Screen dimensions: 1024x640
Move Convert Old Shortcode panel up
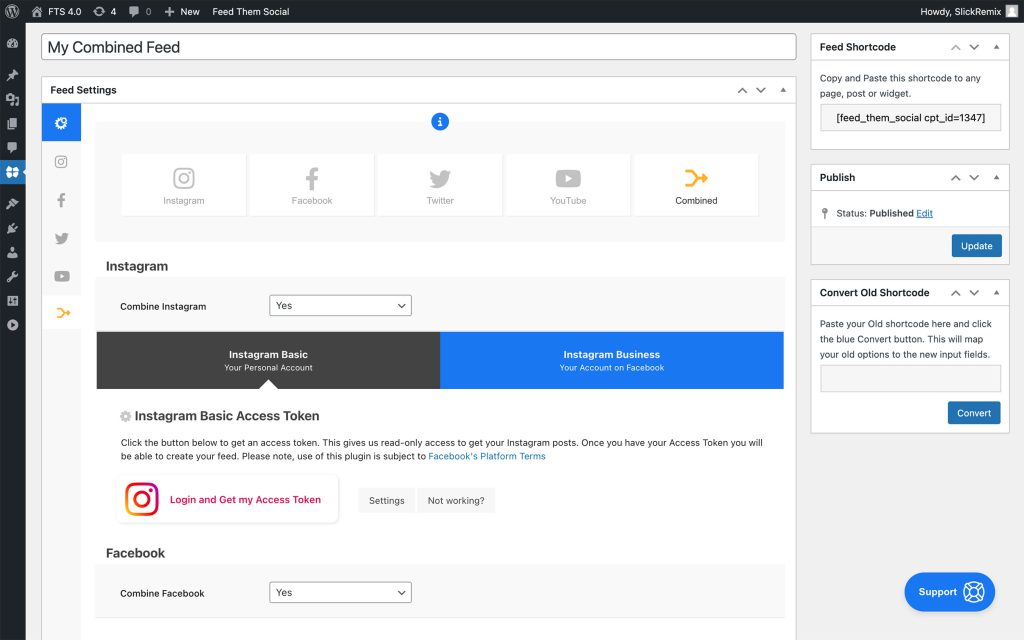tap(955, 293)
